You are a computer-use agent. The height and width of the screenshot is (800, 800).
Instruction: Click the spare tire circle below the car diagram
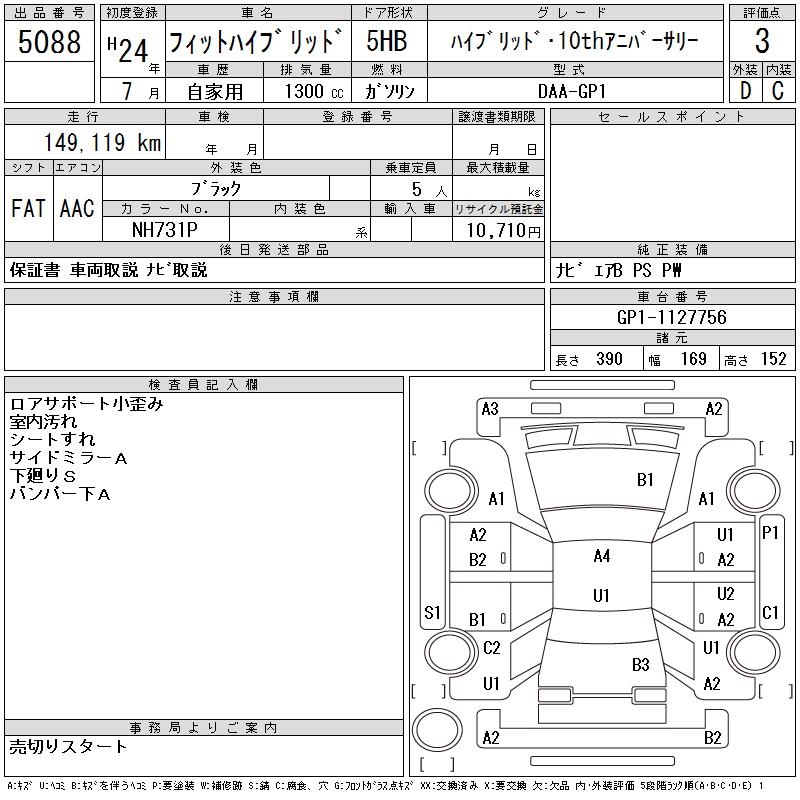437,729
